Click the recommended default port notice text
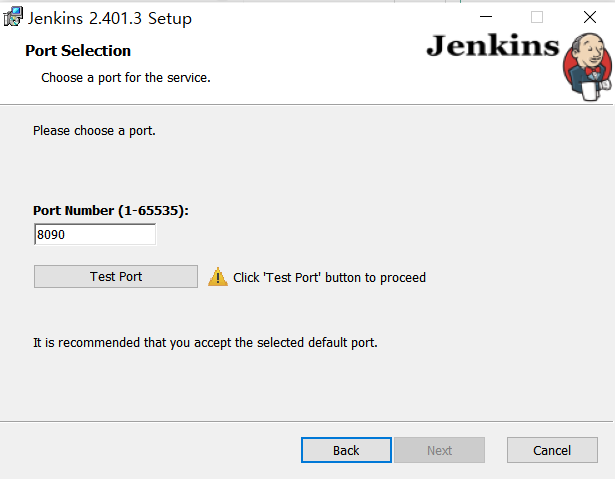Image resolution: width=615 pixels, height=479 pixels. pos(205,342)
